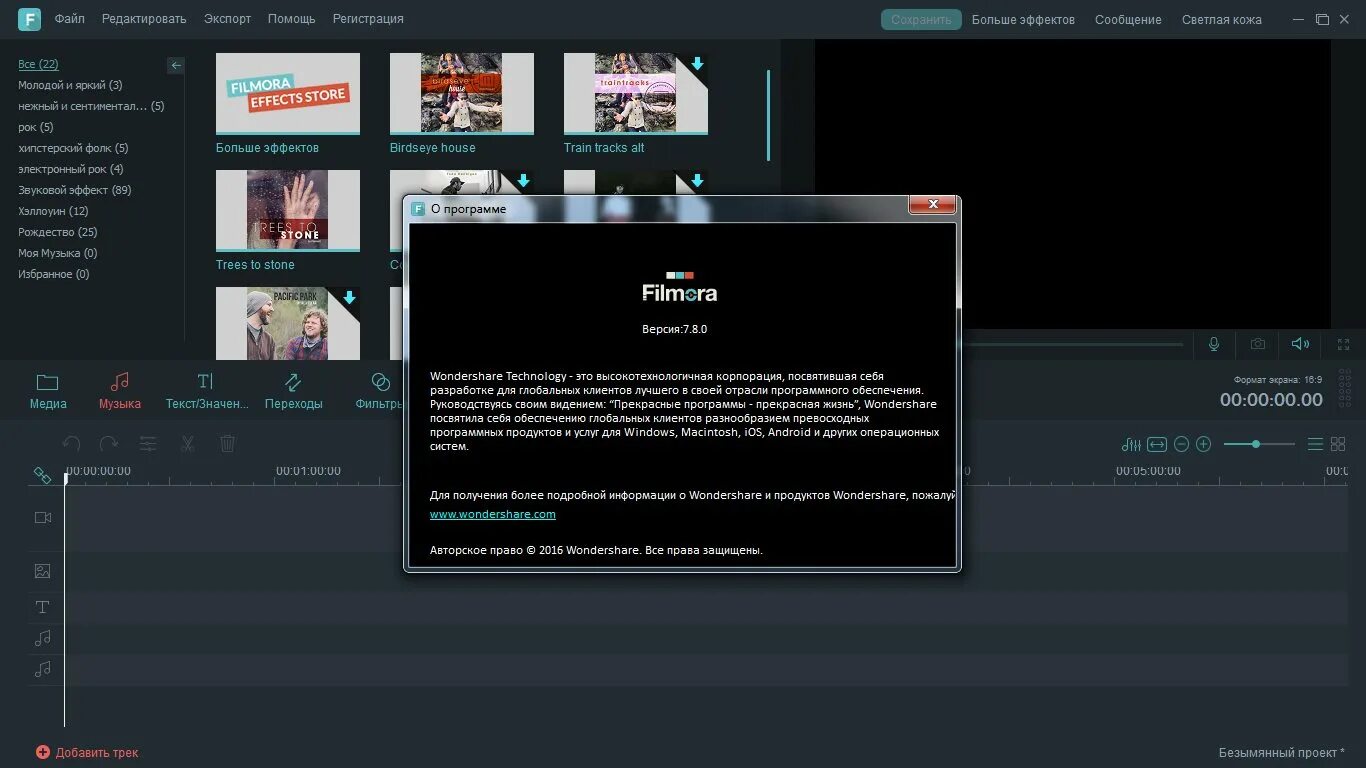The image size is (1366, 768).
Task: Open the edit settings sliders icon
Action: click(148, 443)
